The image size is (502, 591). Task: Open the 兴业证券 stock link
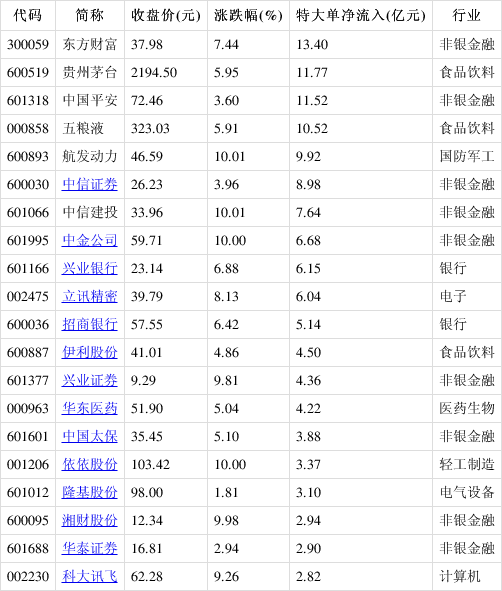pyautogui.click(x=90, y=380)
